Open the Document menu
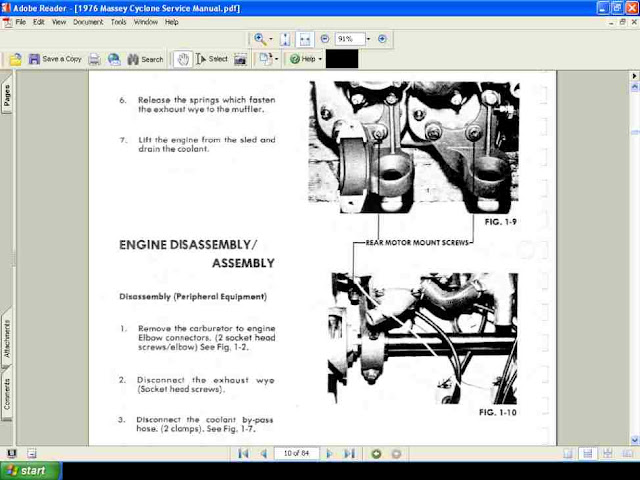Viewport: 640px width, 480px height. click(88, 22)
